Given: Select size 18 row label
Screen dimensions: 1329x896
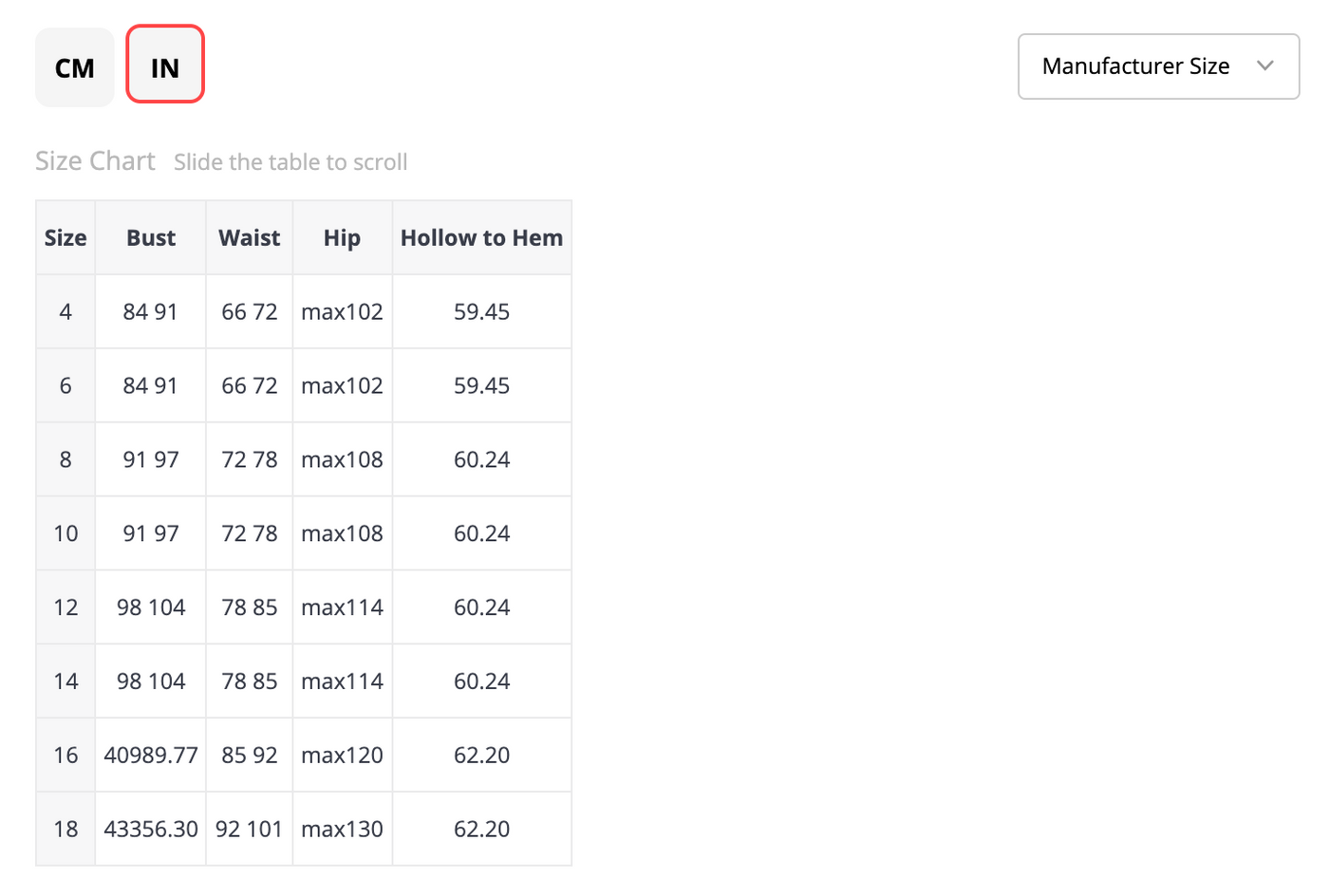Looking at the screenshot, I should (x=66, y=830).
